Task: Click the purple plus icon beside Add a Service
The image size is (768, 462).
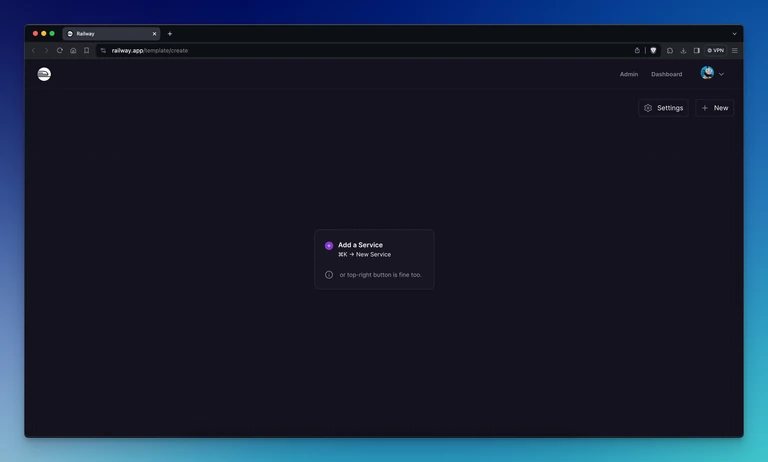Action: (x=329, y=245)
